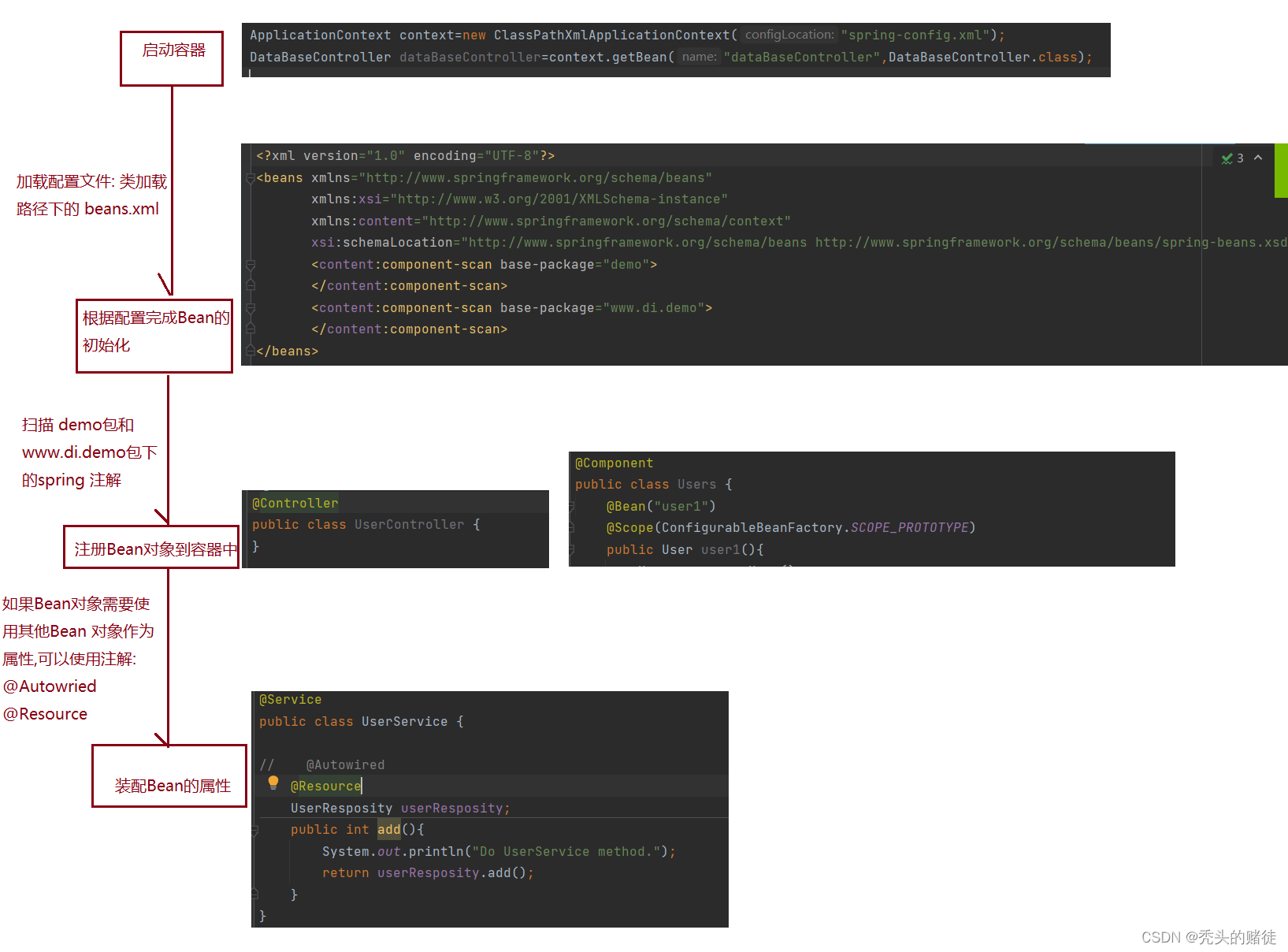This screenshot has height=952, width=1288.
Task: Click the fold end marker at </beans>
Action: pos(251,351)
